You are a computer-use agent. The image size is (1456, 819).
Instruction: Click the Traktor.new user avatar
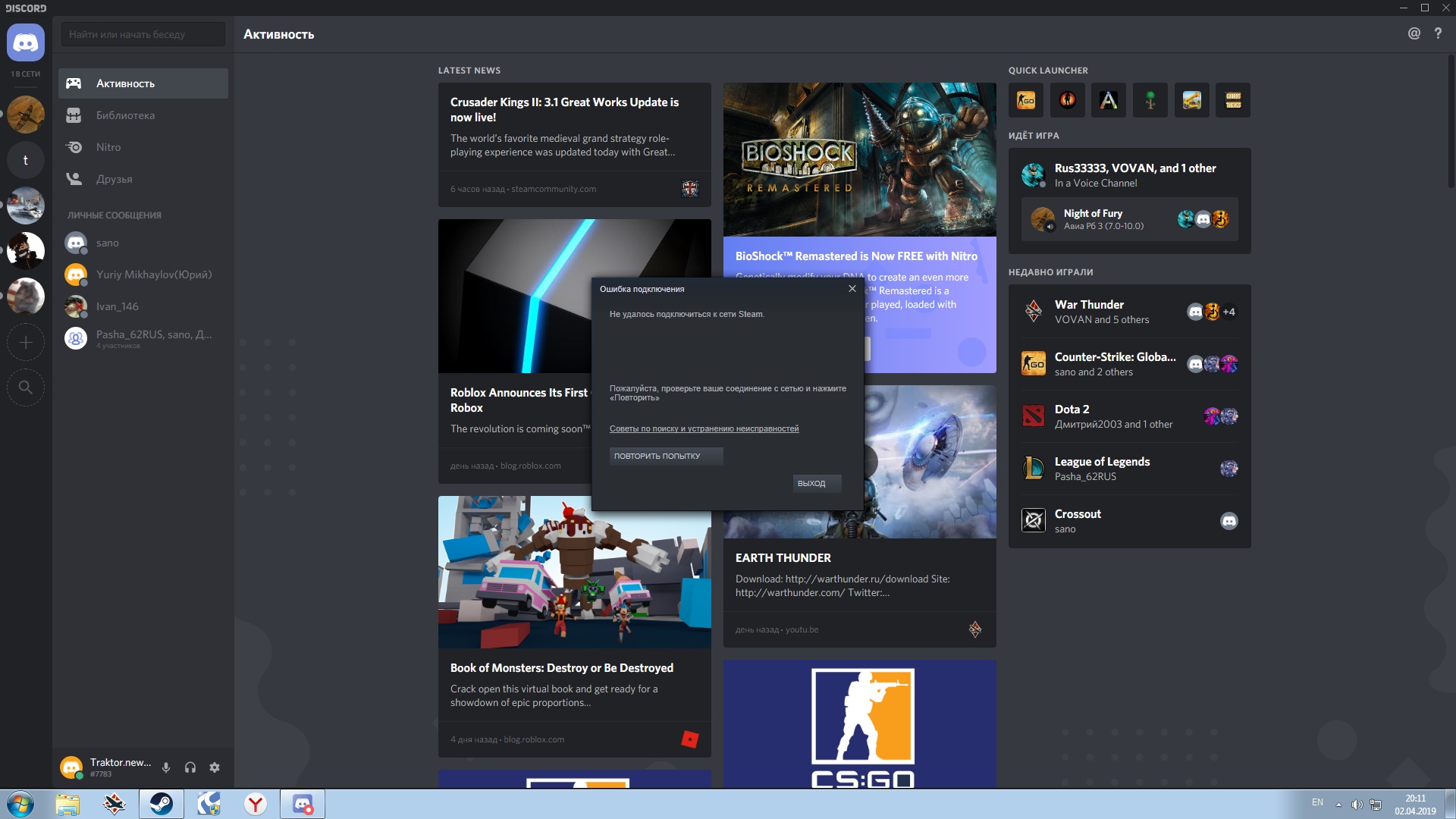(71, 767)
